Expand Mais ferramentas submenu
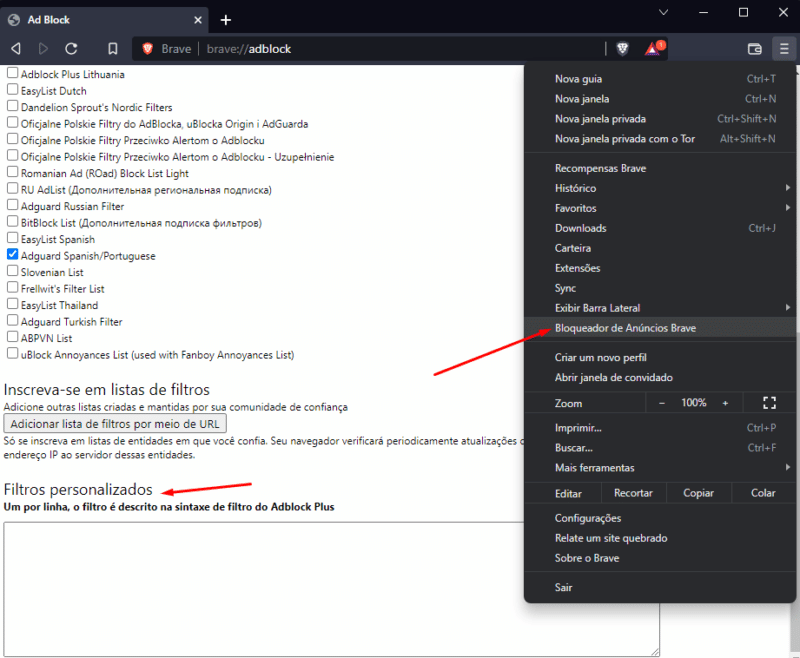The width and height of the screenshot is (800, 658). [660, 468]
